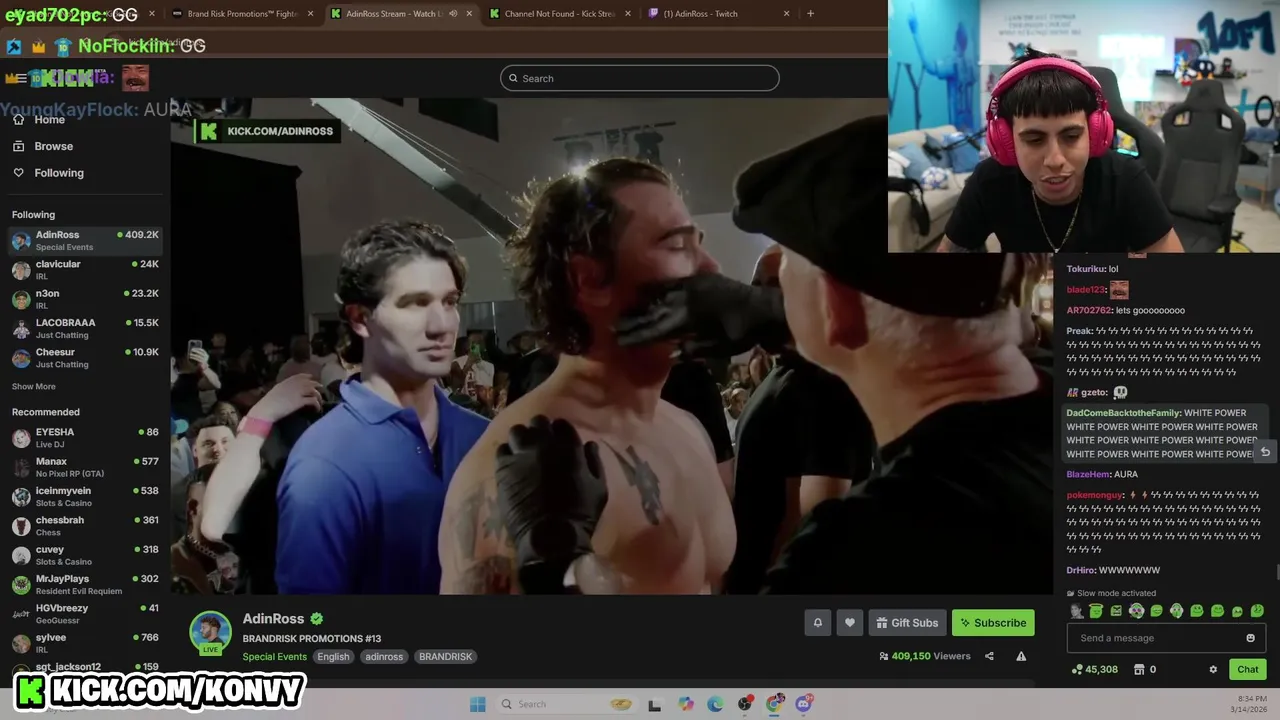This screenshot has height=720, width=1280.
Task: Open a new browser tab
Action: tap(810, 14)
